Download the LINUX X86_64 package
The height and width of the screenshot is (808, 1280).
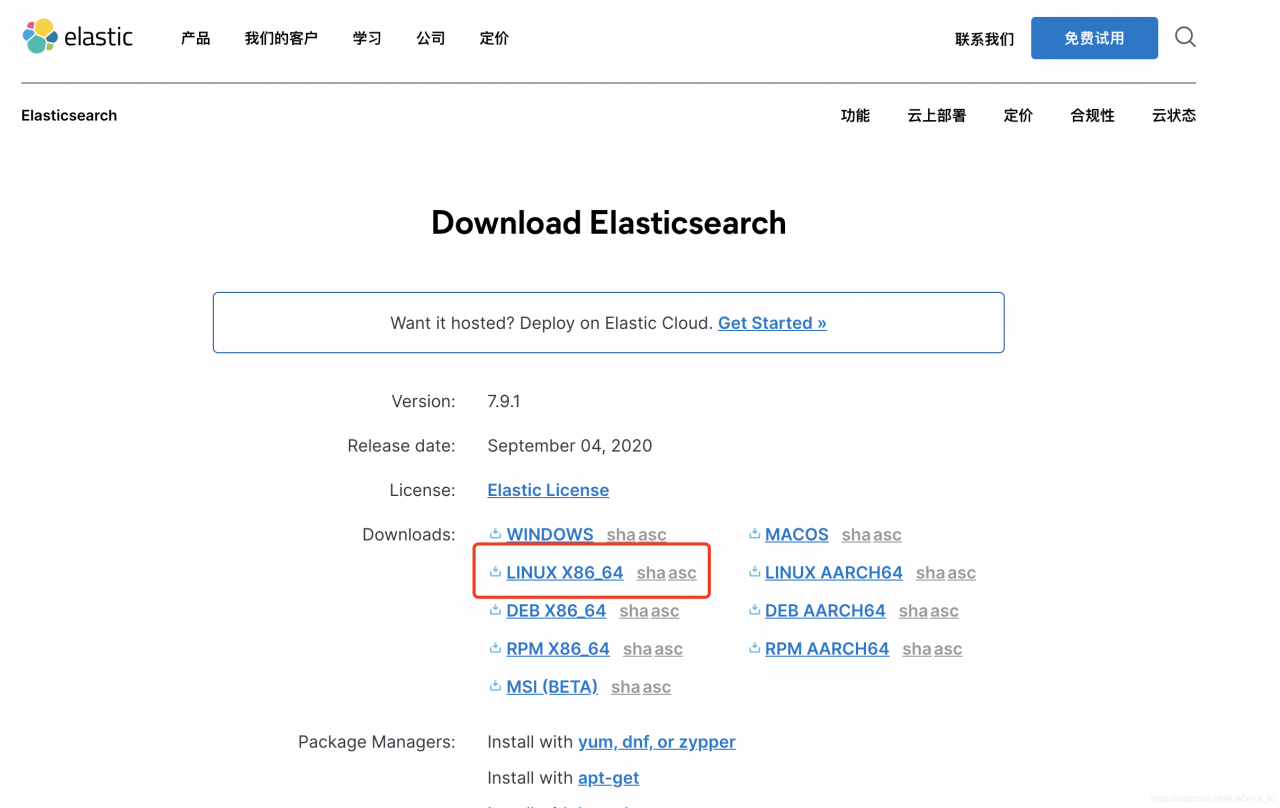click(565, 572)
